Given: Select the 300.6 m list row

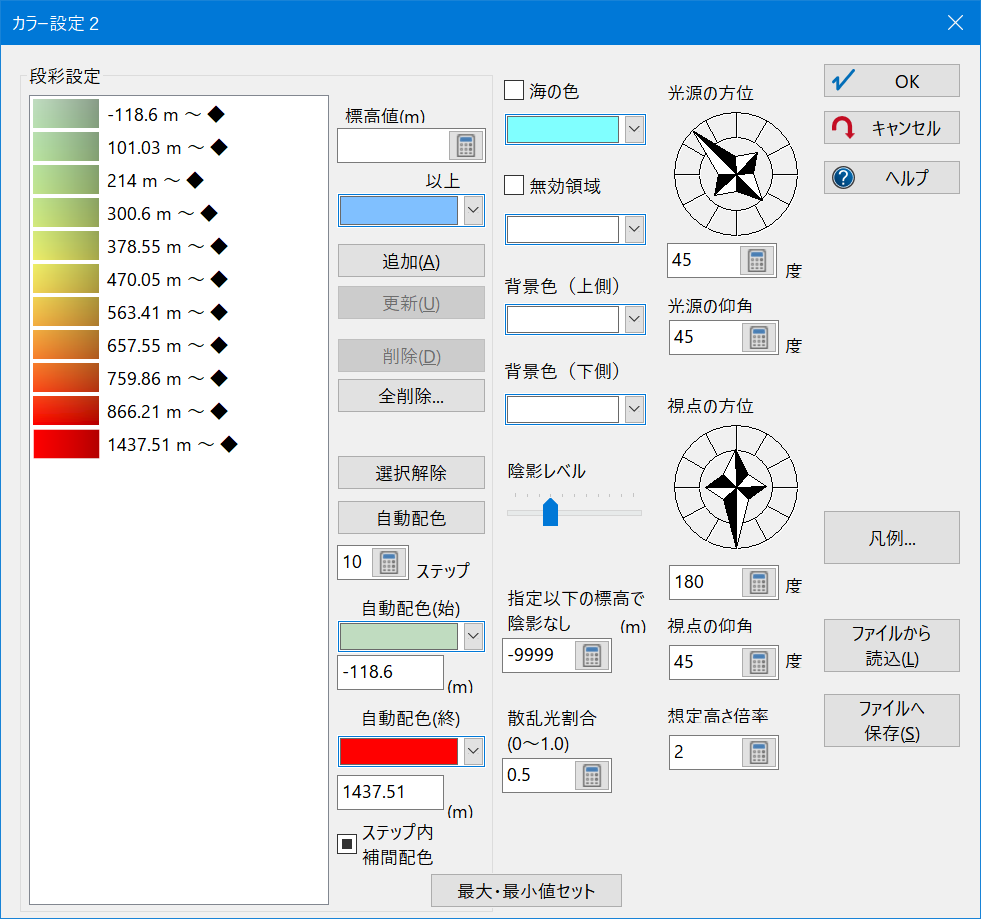Looking at the screenshot, I should pos(179,213).
